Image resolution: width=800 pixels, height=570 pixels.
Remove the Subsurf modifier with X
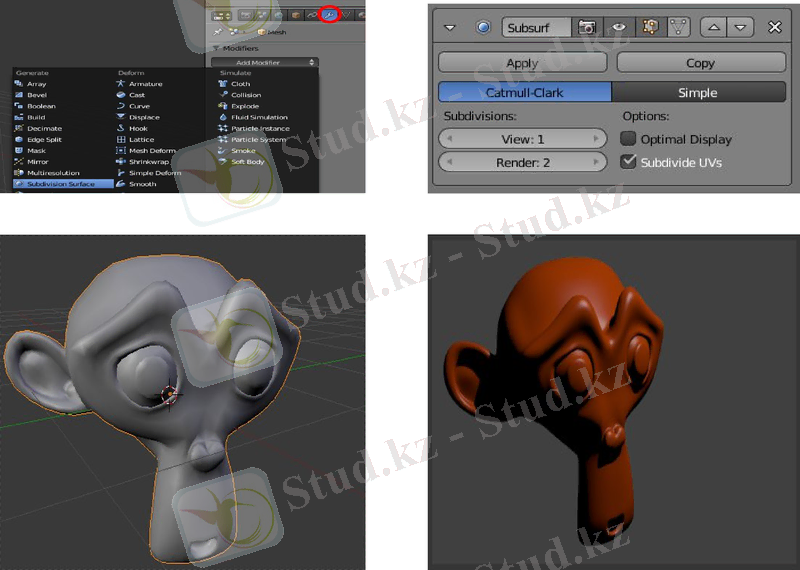[774, 27]
